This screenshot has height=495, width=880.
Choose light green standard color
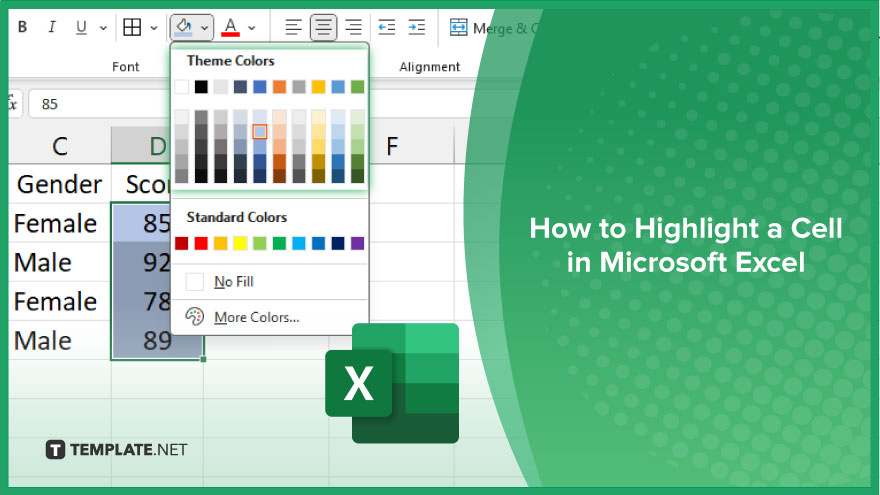coord(260,243)
